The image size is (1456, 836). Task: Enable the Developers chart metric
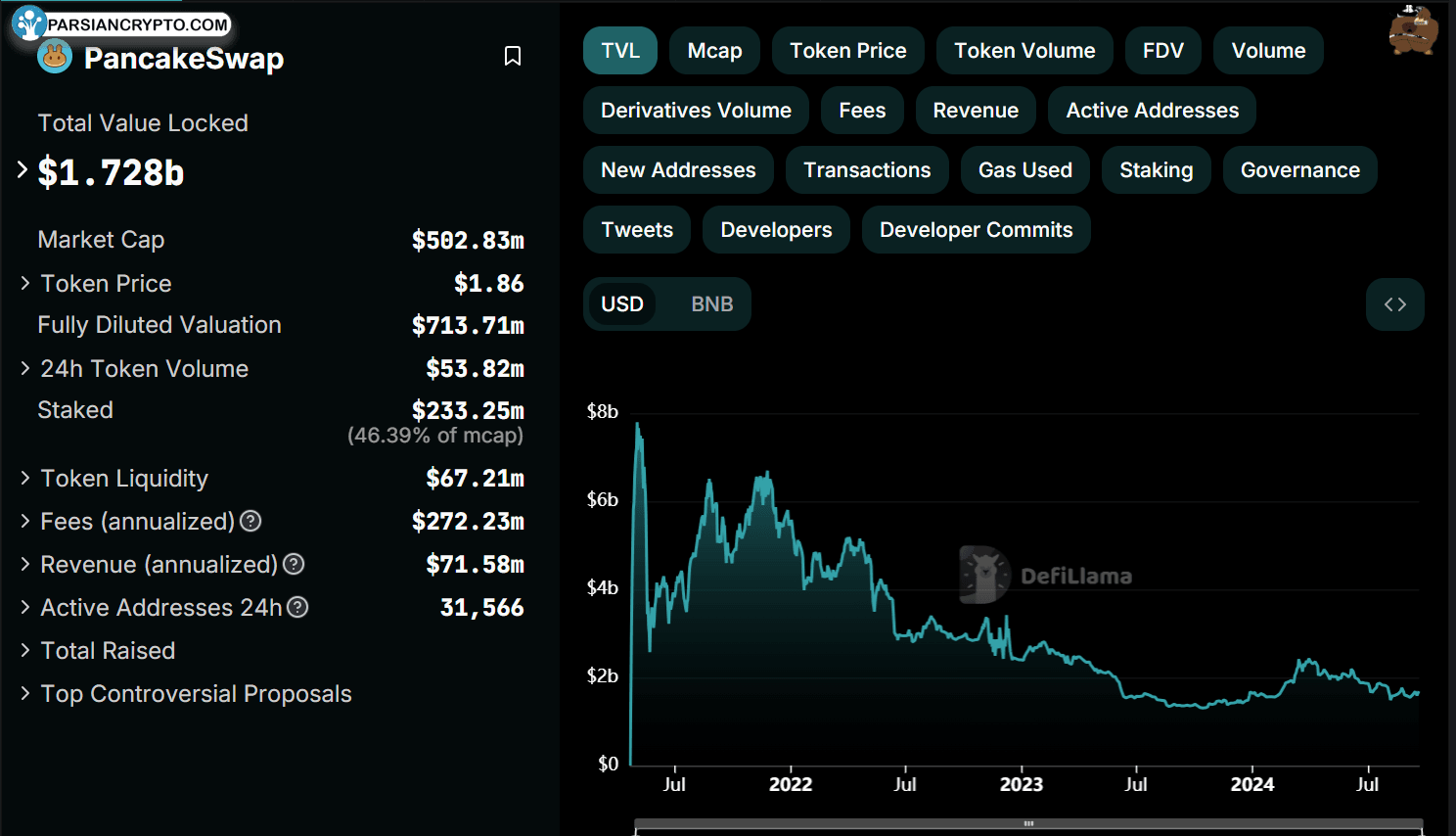pos(776,230)
